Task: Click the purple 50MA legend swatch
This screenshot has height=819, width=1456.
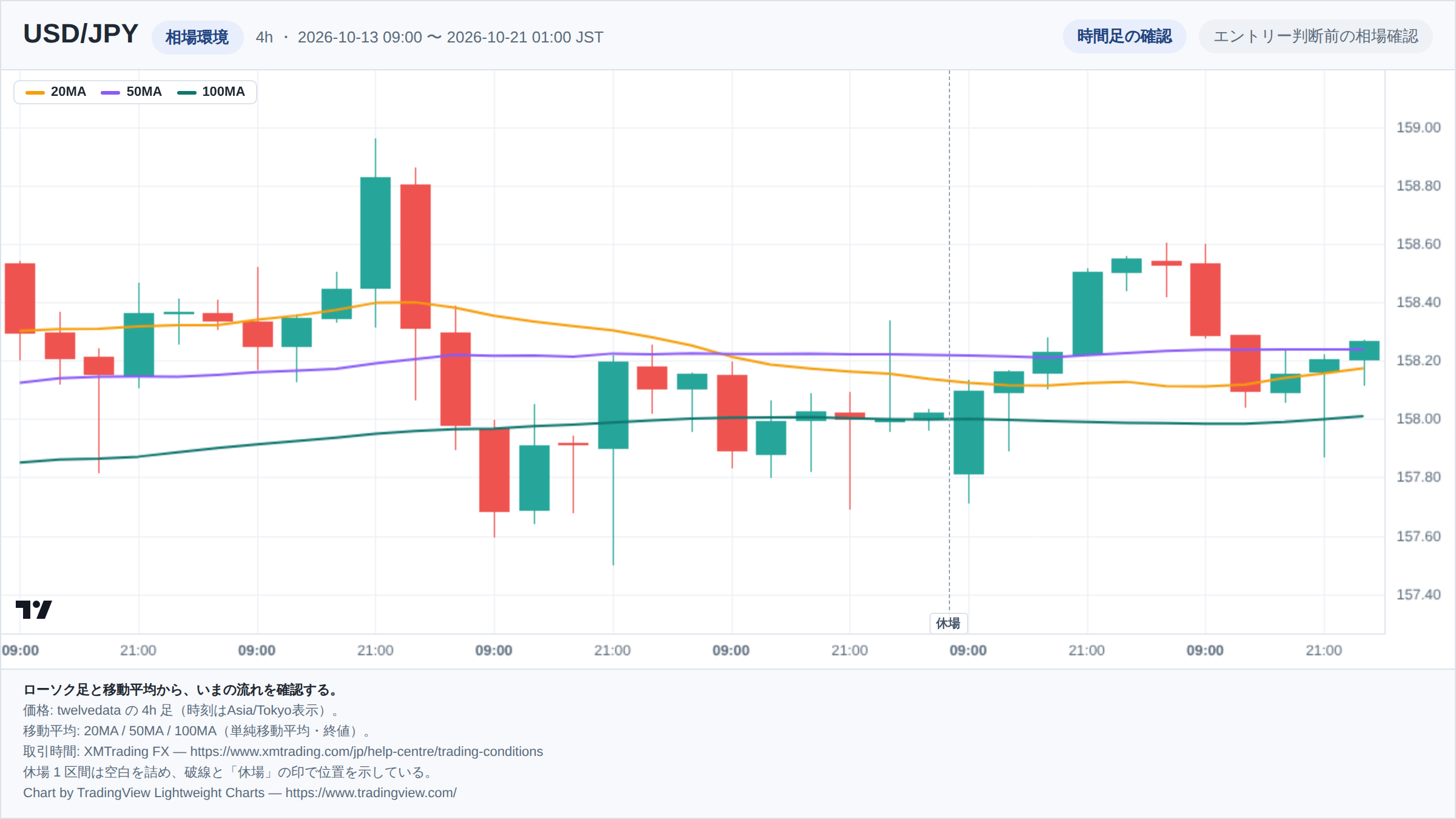Action: [110, 92]
